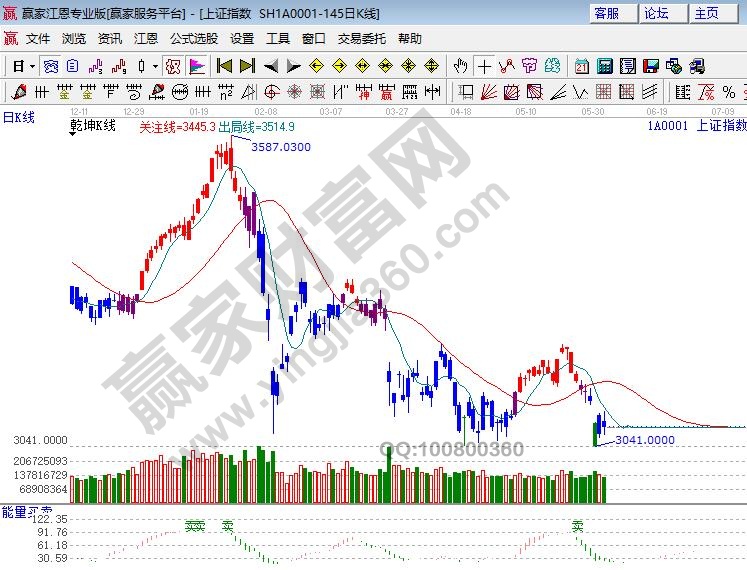Toggle the telephone icon button
Viewport: 747px width, 570px height.
click(699, 66)
